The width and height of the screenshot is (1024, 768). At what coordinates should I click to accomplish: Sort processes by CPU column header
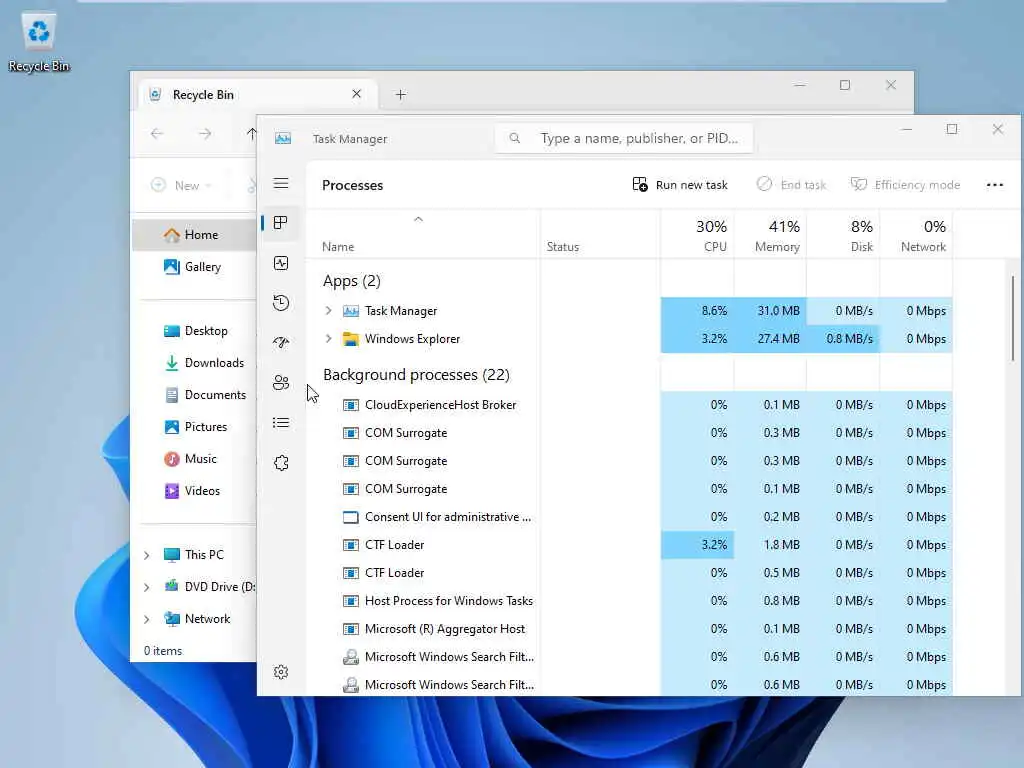697,235
